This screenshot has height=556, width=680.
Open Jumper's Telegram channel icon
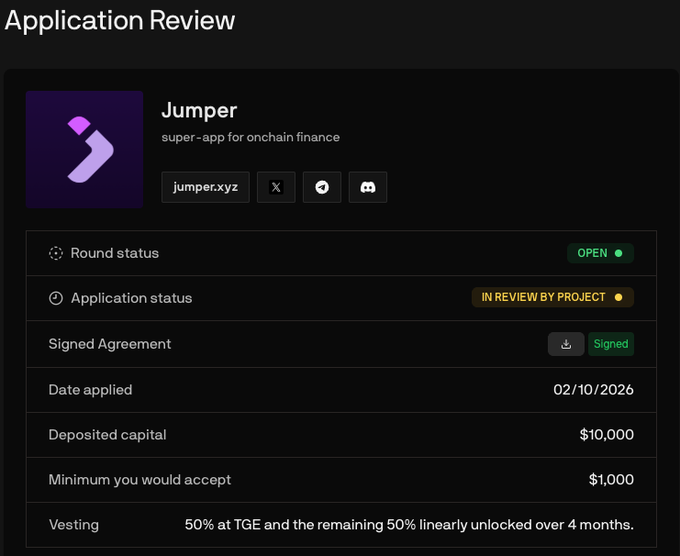(x=322, y=187)
